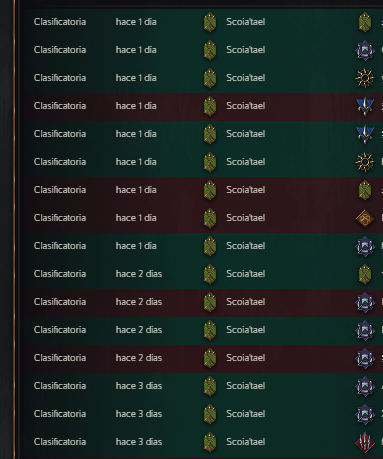This screenshot has height=459, width=383.
Task: Click the red Monsters opponent faction icon
Action: point(365,442)
